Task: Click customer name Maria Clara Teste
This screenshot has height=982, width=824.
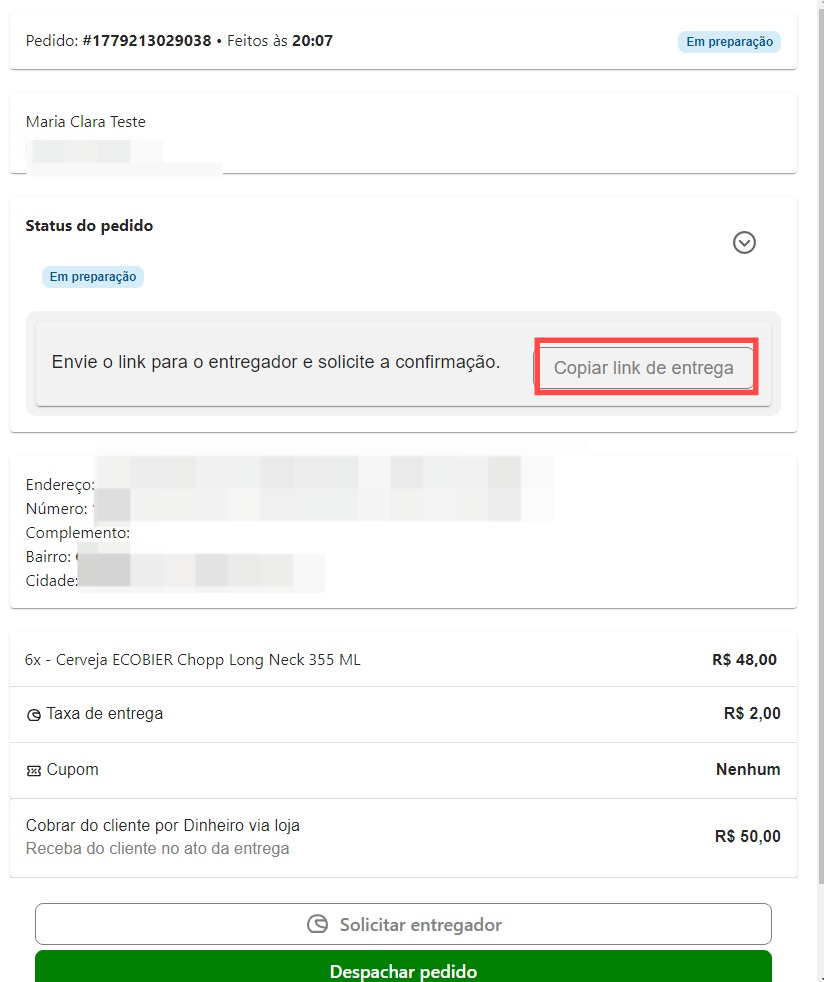Action: click(x=85, y=122)
